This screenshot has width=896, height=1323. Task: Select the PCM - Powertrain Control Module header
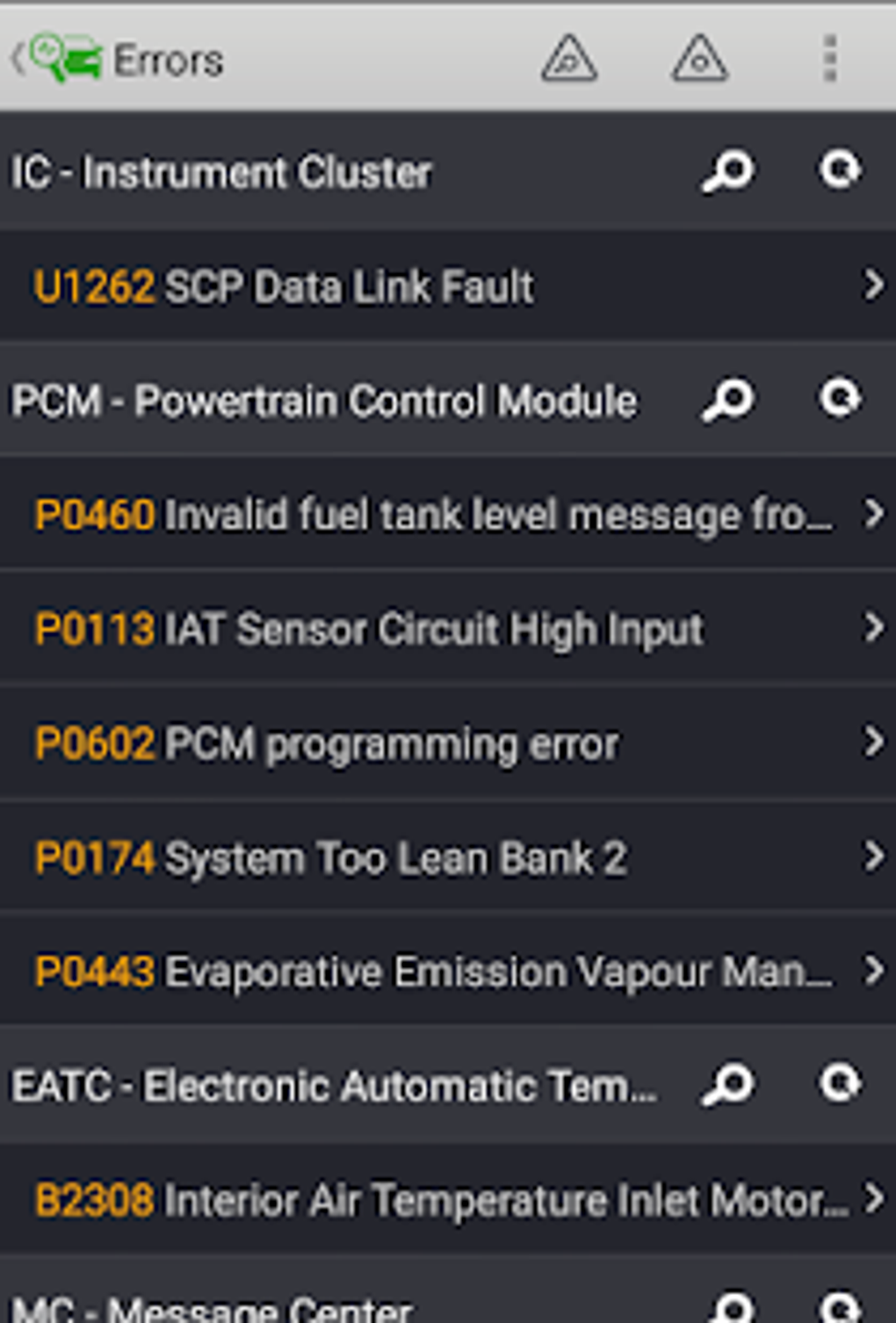(x=323, y=401)
